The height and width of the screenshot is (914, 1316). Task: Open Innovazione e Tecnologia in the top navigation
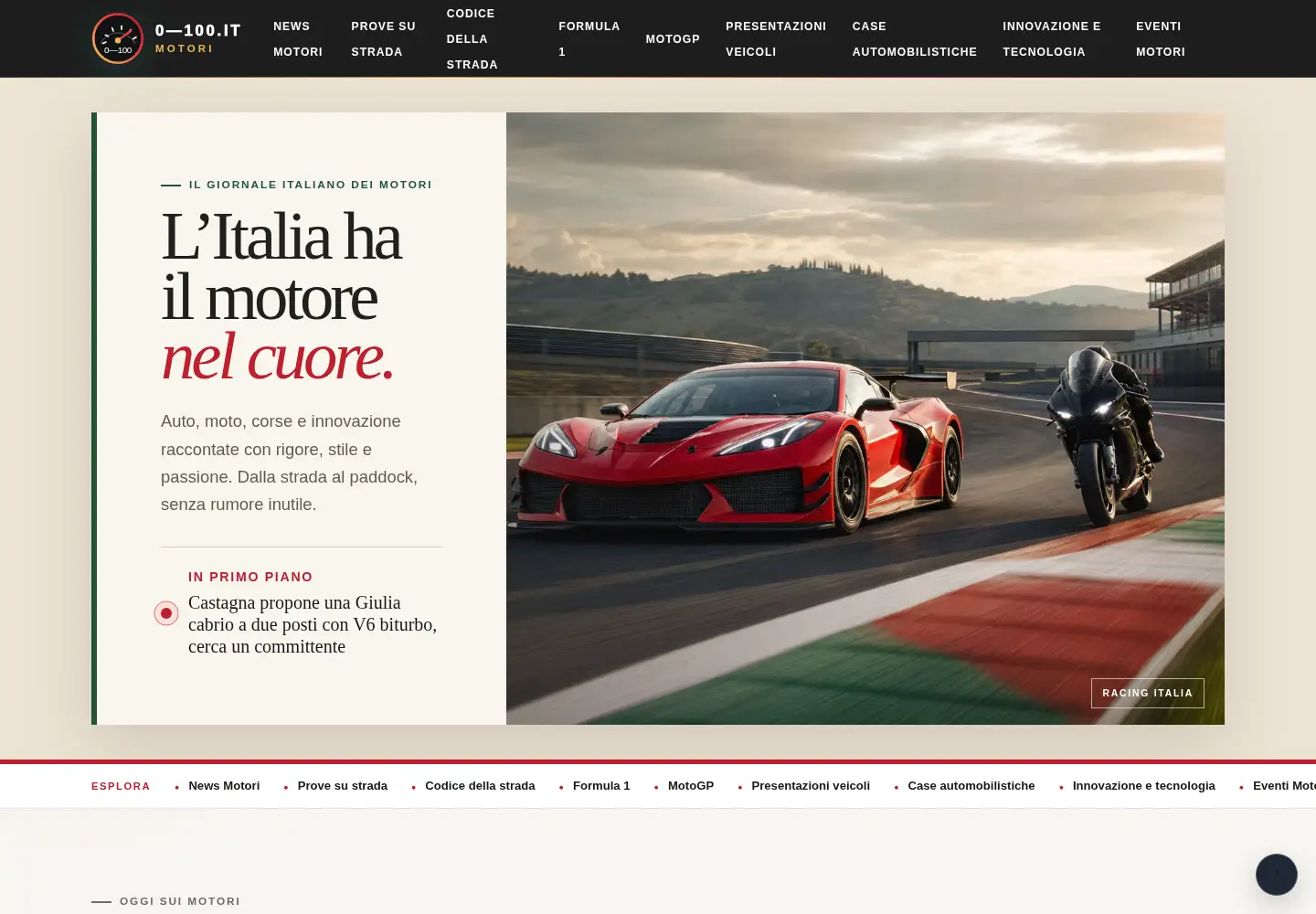coord(1052,39)
